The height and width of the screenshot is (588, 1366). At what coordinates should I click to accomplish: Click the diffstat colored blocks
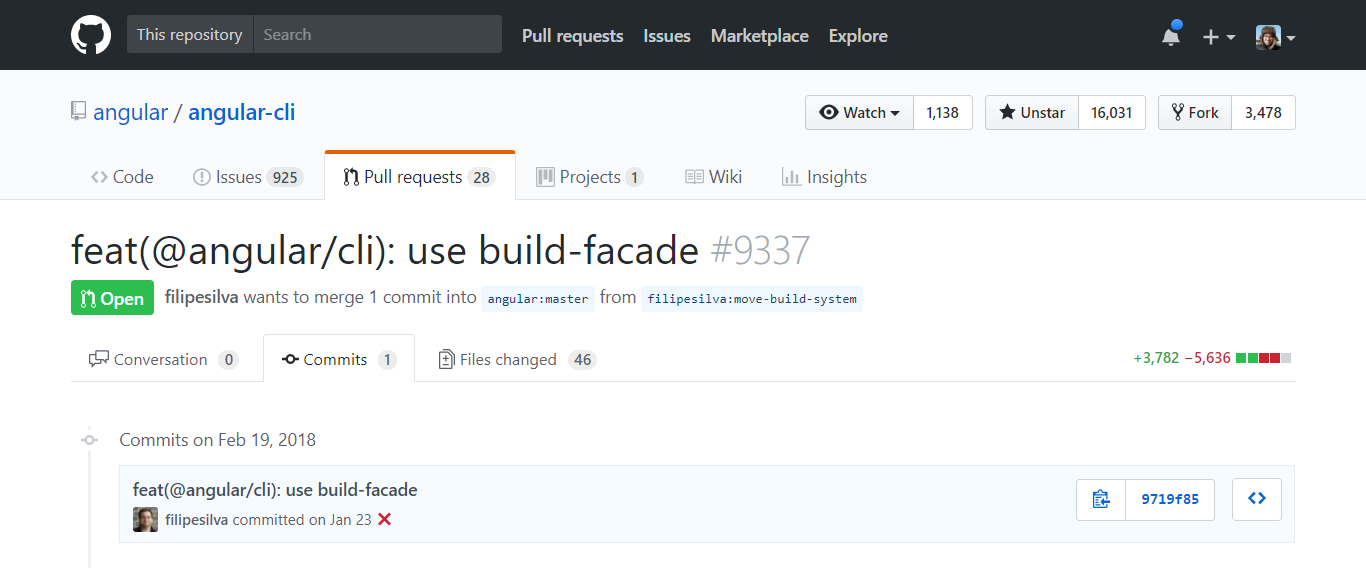click(x=1264, y=358)
